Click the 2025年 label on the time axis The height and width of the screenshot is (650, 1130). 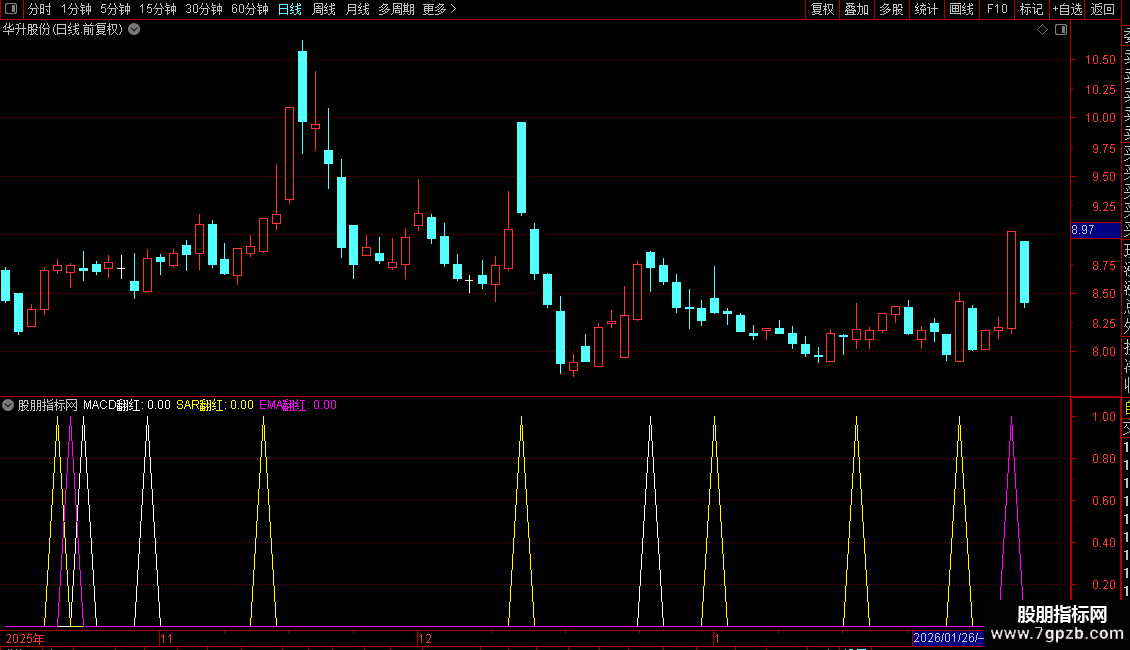tap(25, 638)
